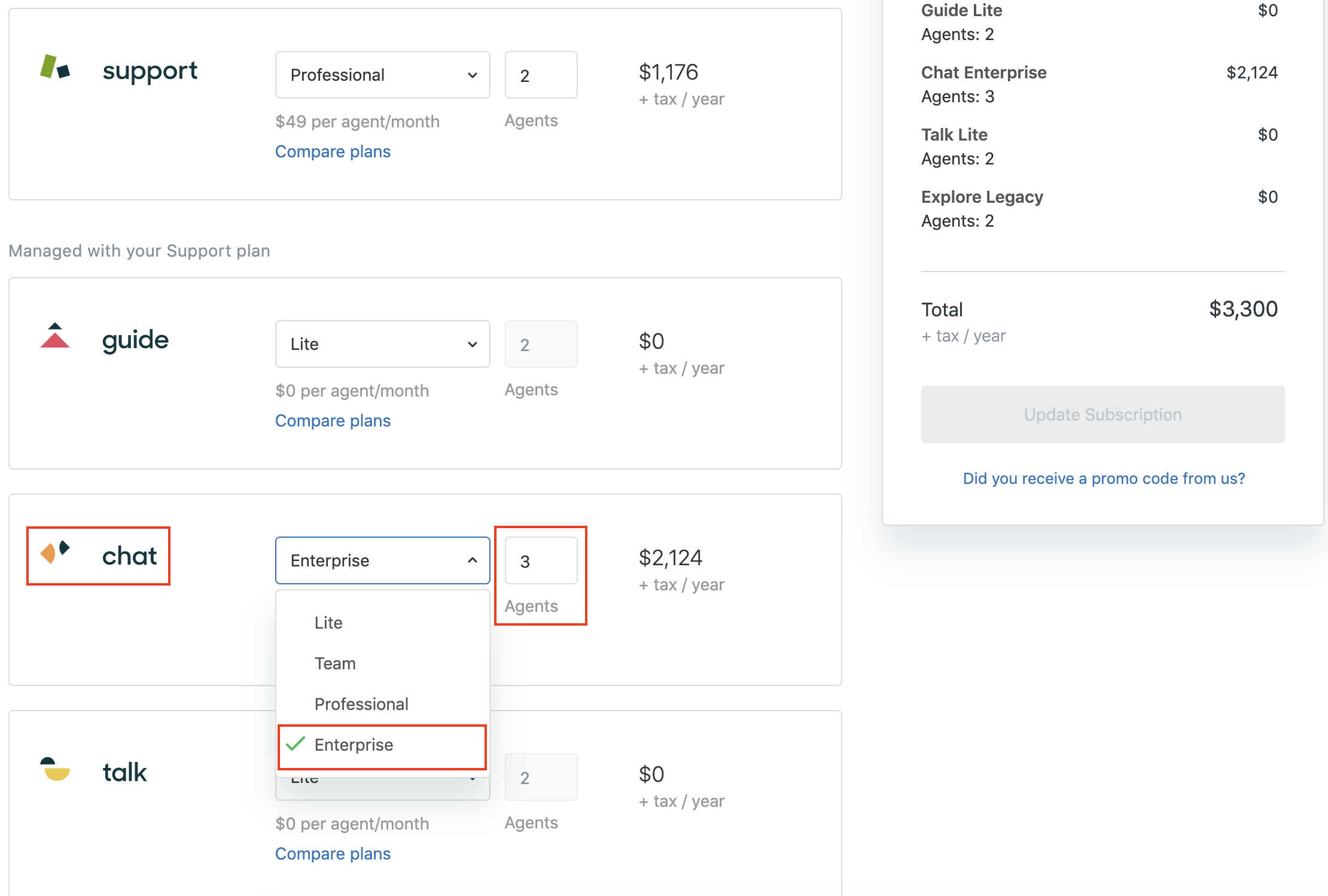This screenshot has height=896, width=1328.
Task: Collapse the Chat plan Enterprise dropdown
Action: click(x=383, y=560)
